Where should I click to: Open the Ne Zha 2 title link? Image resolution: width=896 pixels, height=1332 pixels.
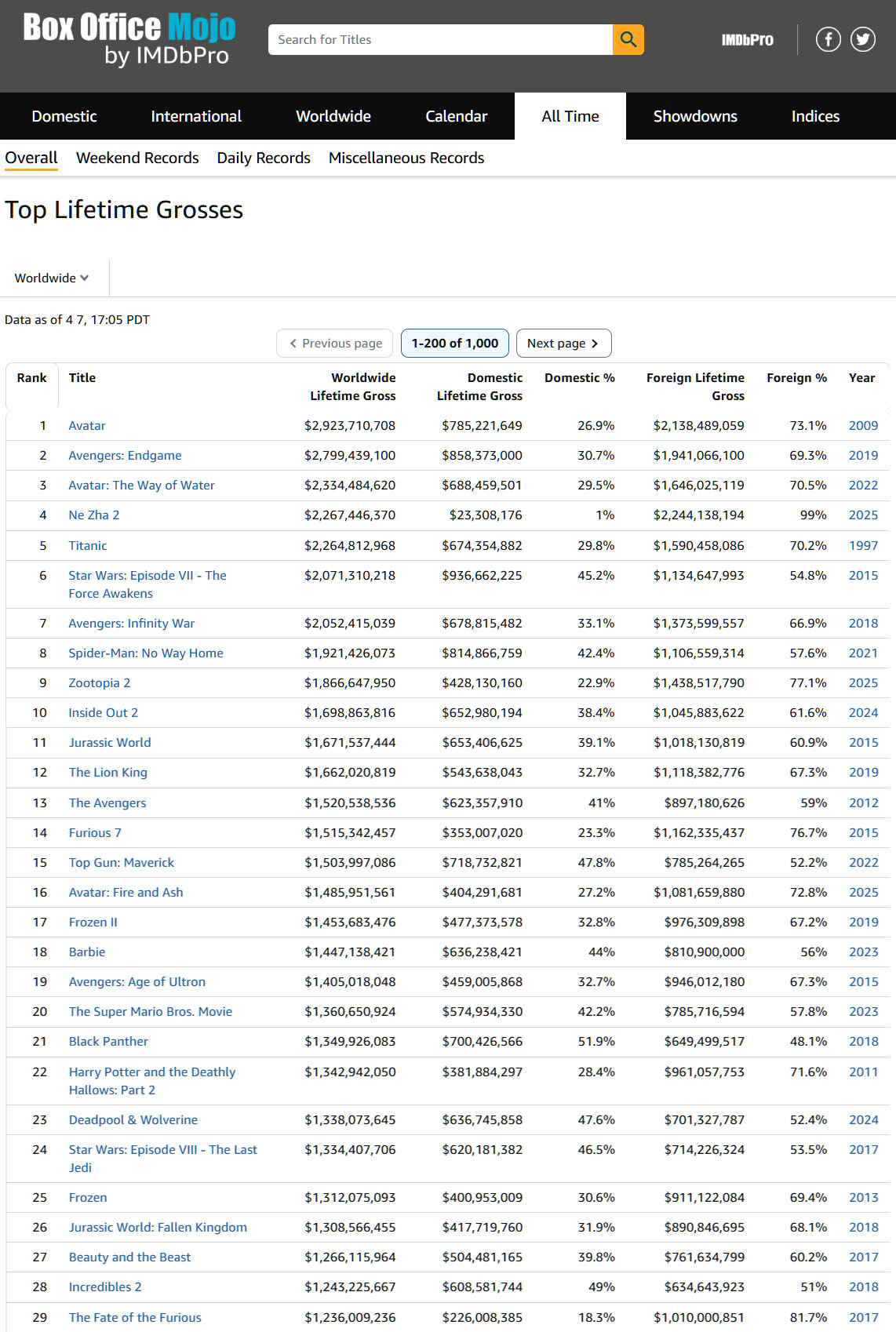click(x=94, y=515)
